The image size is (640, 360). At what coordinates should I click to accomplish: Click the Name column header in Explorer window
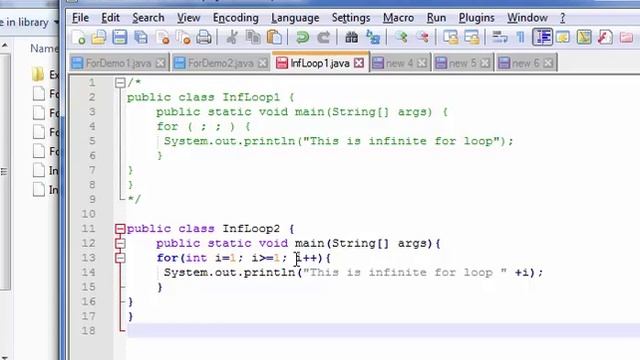coord(43,49)
